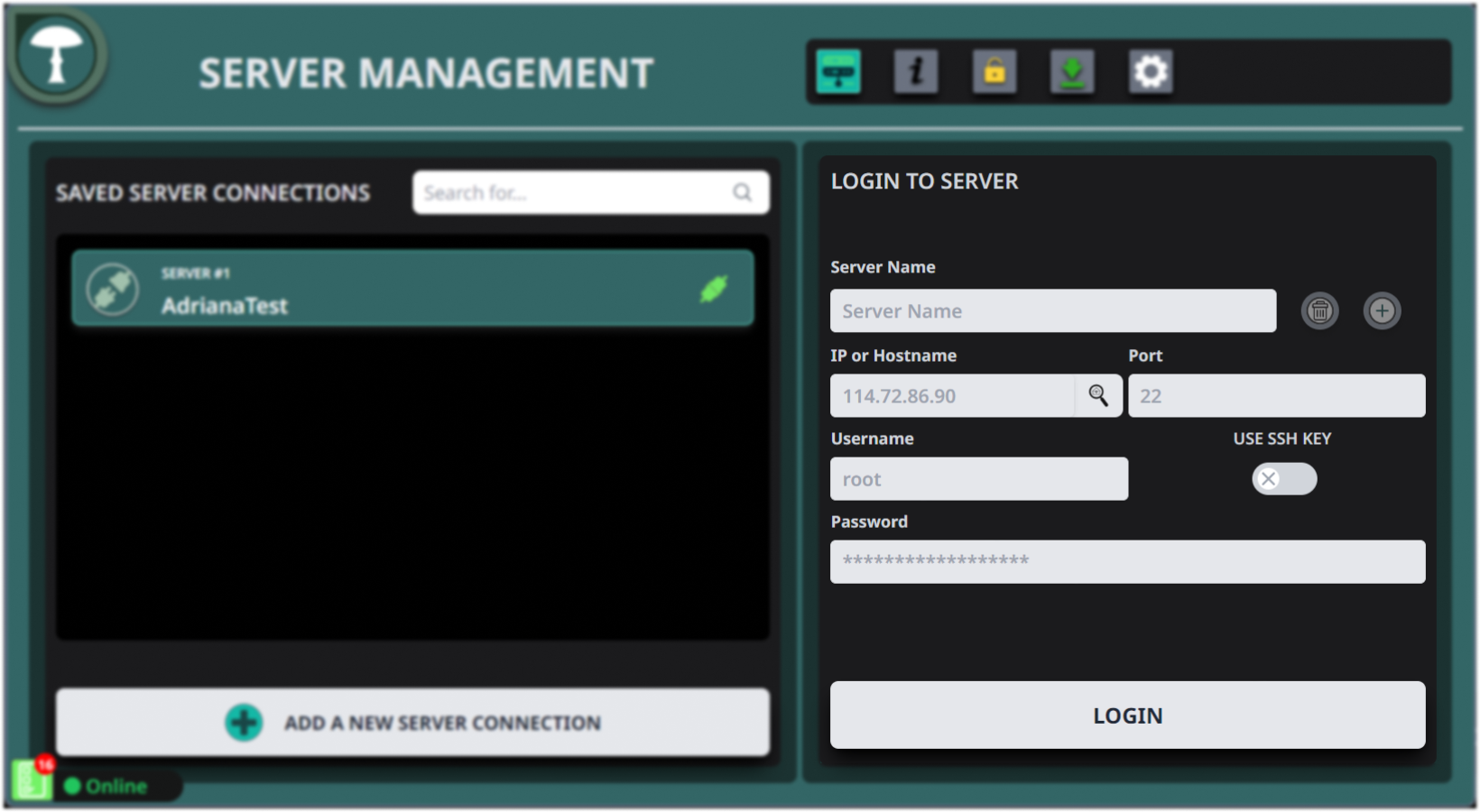
Task: Select the AdrianaTest saved server entry
Action: (x=412, y=289)
